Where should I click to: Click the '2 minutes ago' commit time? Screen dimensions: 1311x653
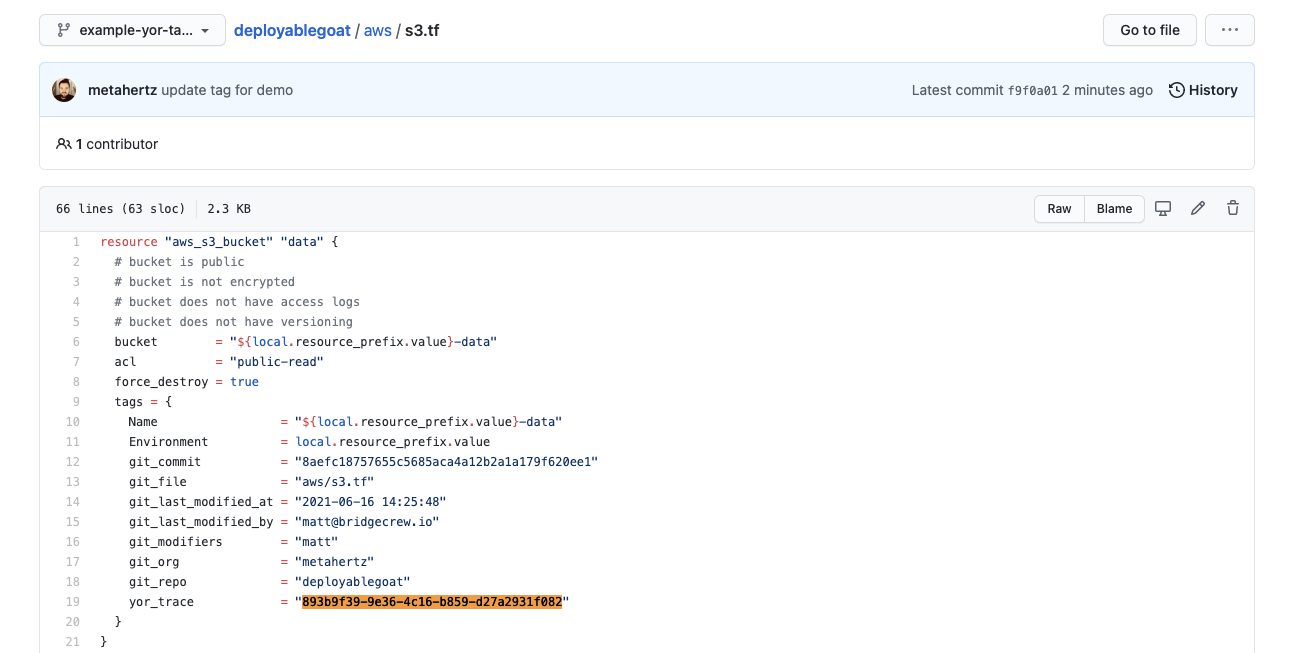pyautogui.click(x=1107, y=90)
